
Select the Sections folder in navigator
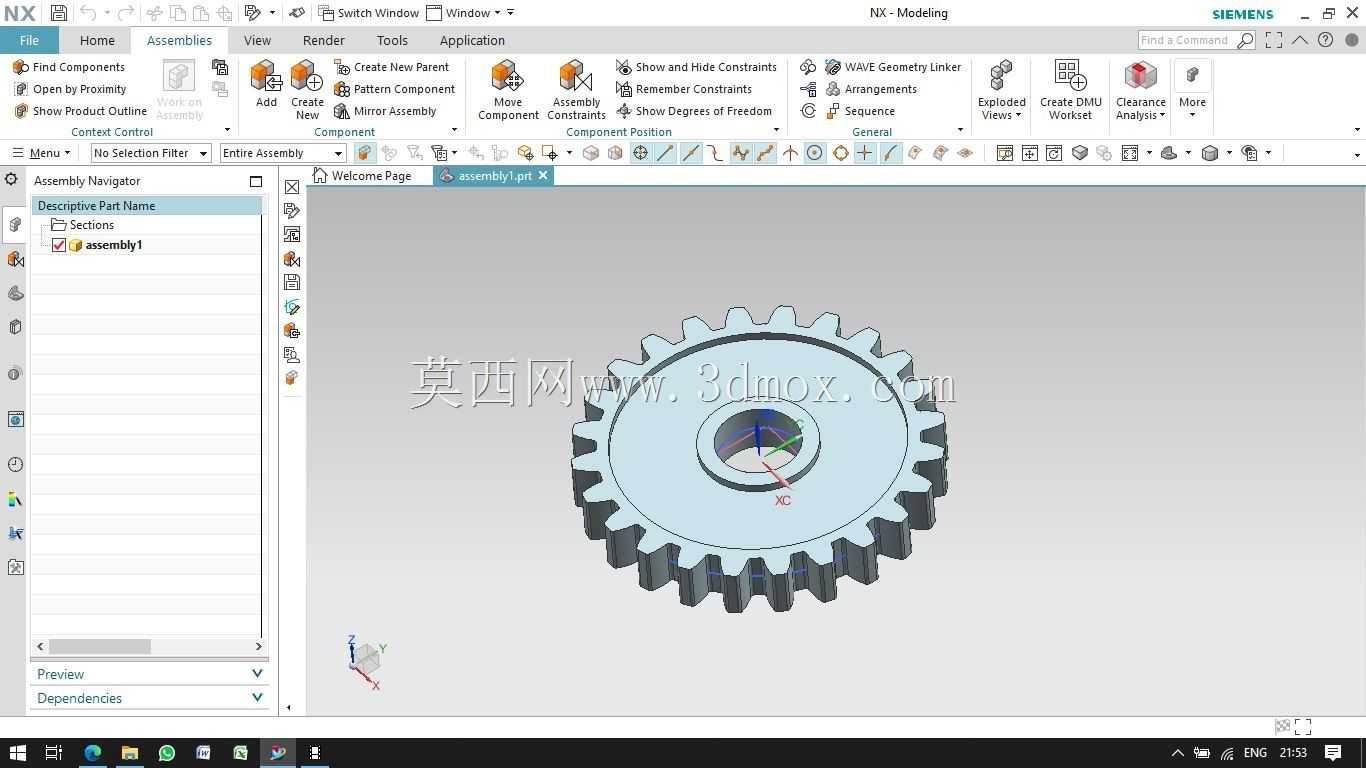click(82, 225)
